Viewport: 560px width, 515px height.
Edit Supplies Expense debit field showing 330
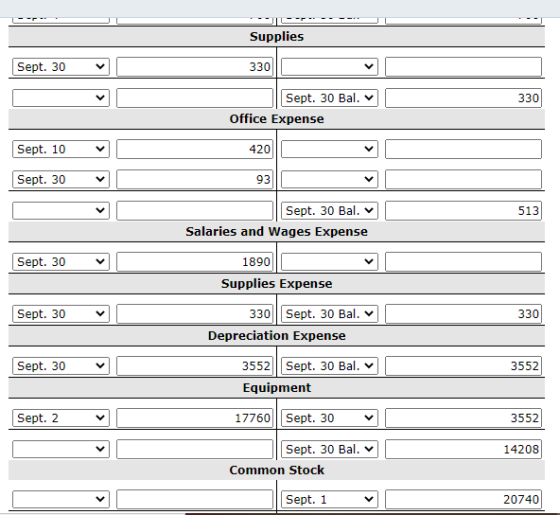click(195, 314)
